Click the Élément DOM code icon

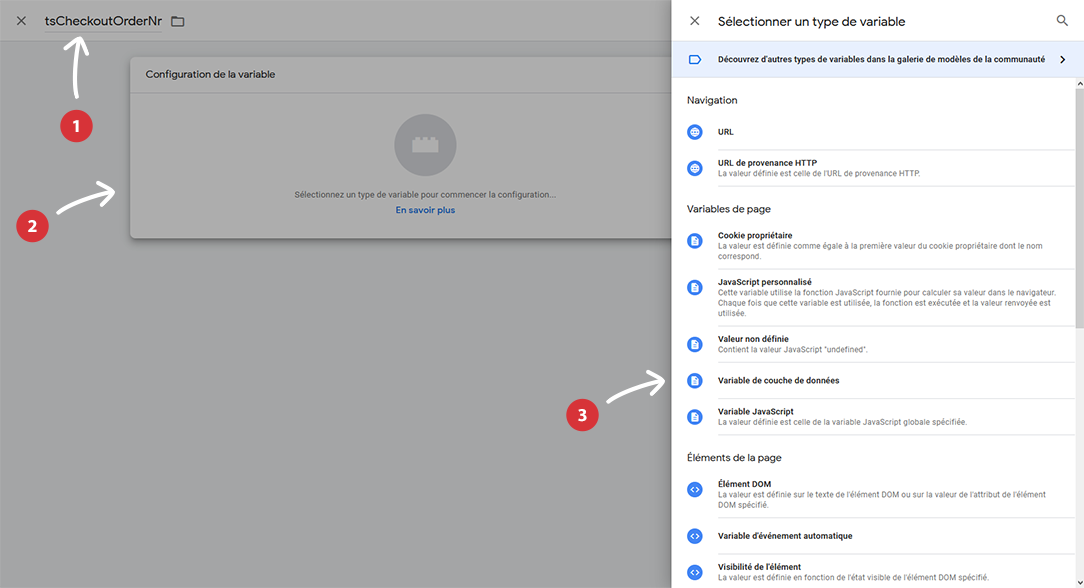click(695, 489)
